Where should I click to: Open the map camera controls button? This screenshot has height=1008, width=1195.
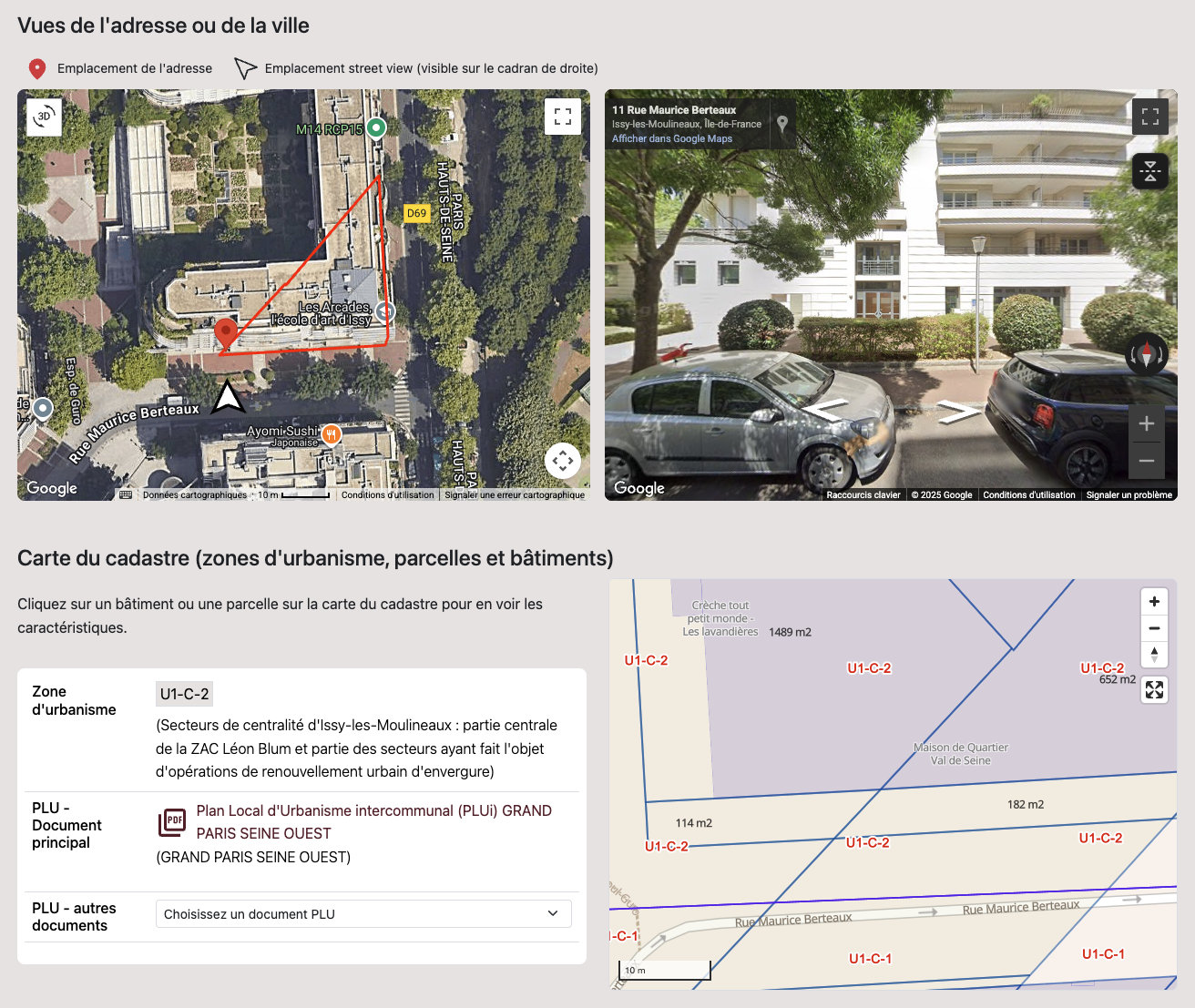562,461
